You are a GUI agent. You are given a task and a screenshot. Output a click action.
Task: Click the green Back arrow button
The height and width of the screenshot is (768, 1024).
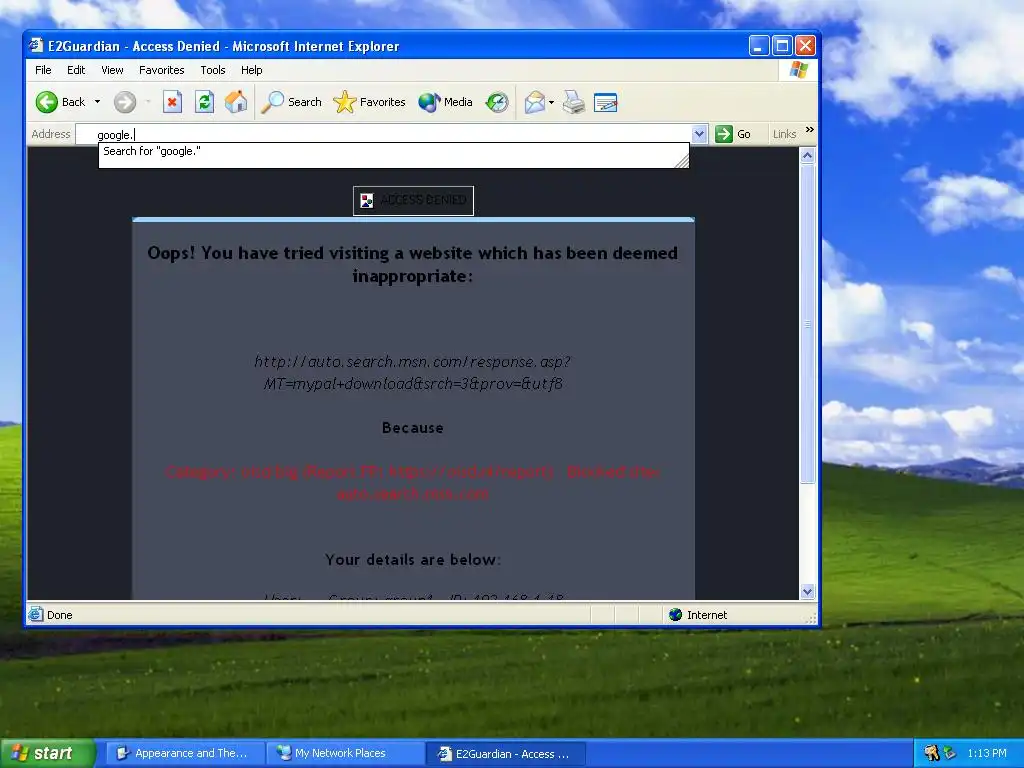(x=47, y=102)
